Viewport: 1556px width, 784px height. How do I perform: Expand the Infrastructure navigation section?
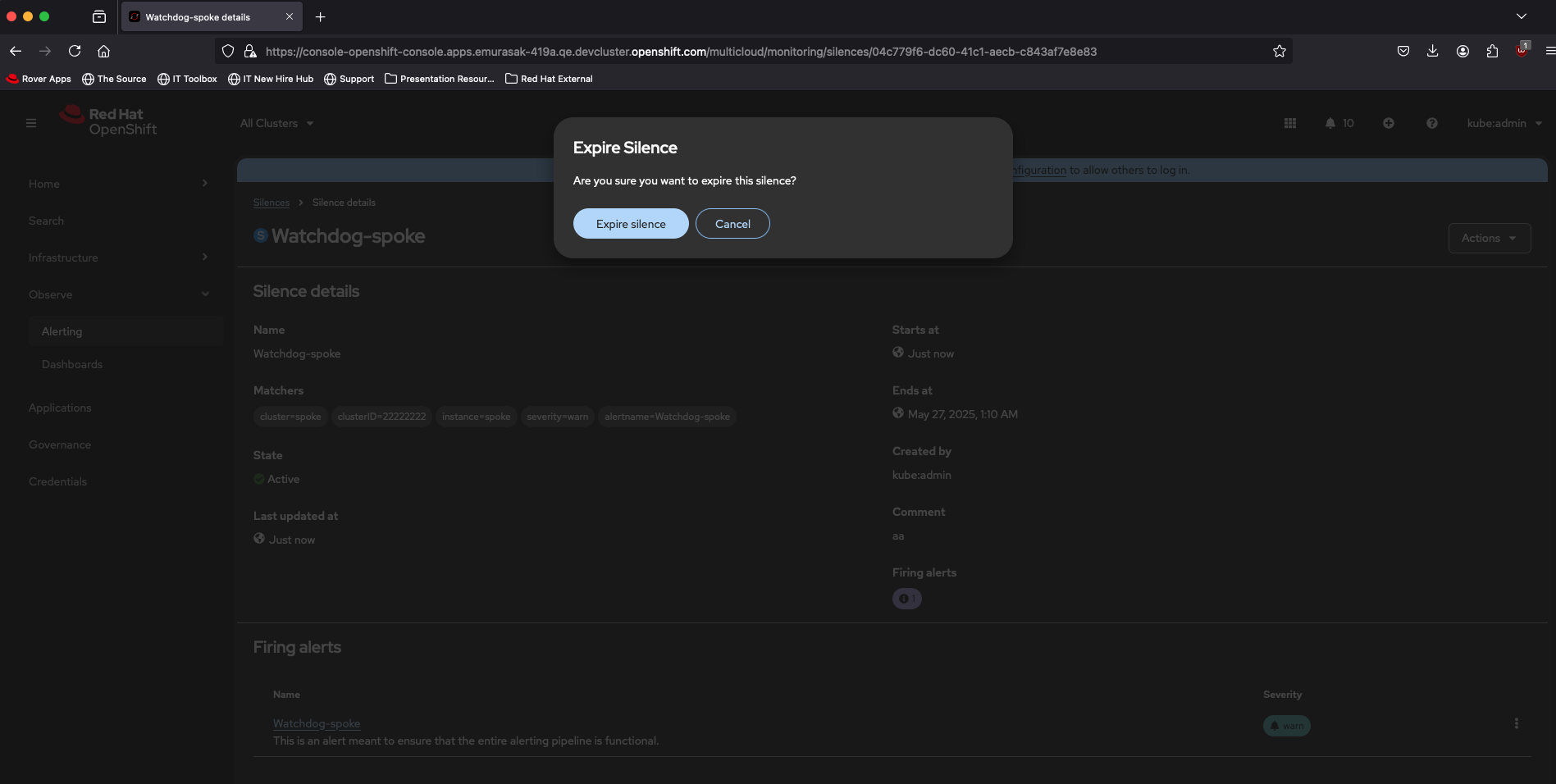(x=119, y=258)
